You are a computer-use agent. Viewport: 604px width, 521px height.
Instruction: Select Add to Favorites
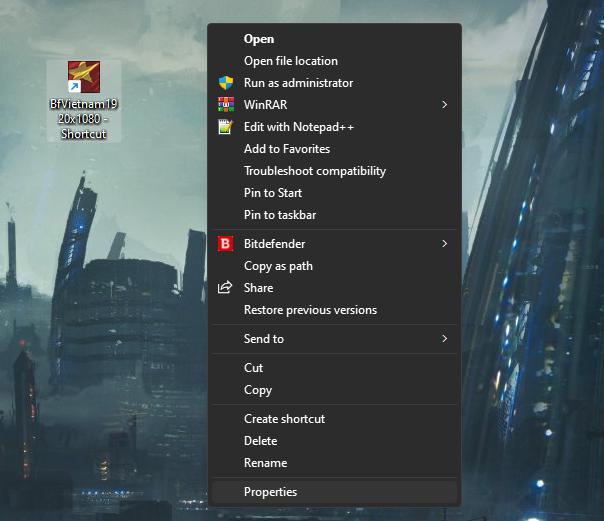[x=287, y=149]
